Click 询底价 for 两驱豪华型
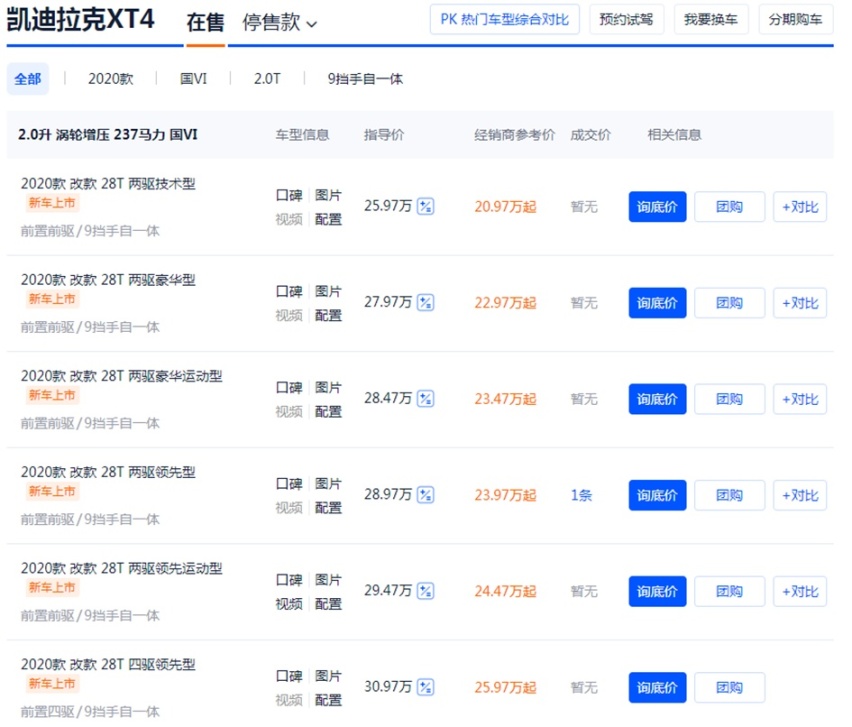This screenshot has width=852, height=727. 657,303
